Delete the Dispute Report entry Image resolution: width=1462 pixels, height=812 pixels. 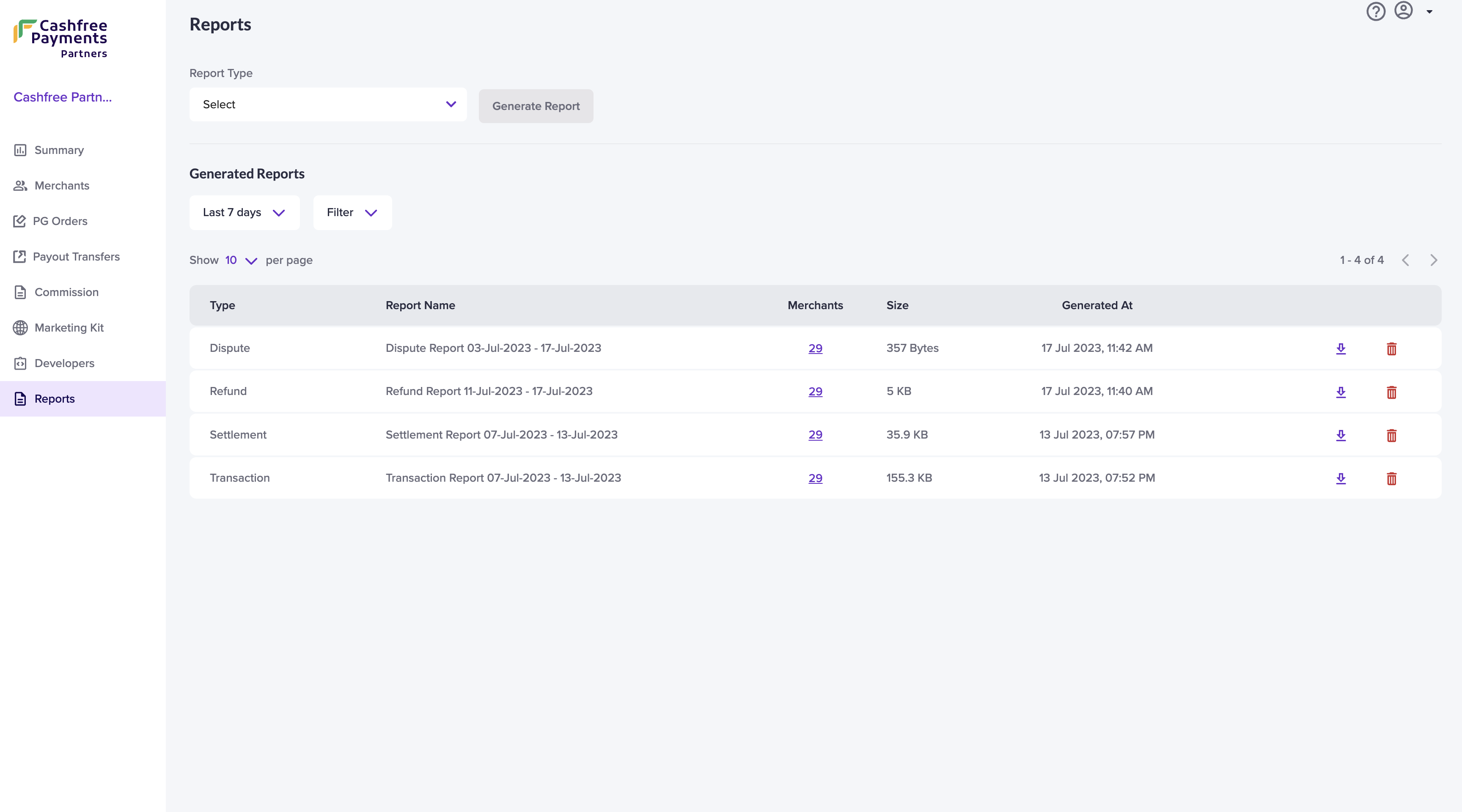coord(1391,348)
